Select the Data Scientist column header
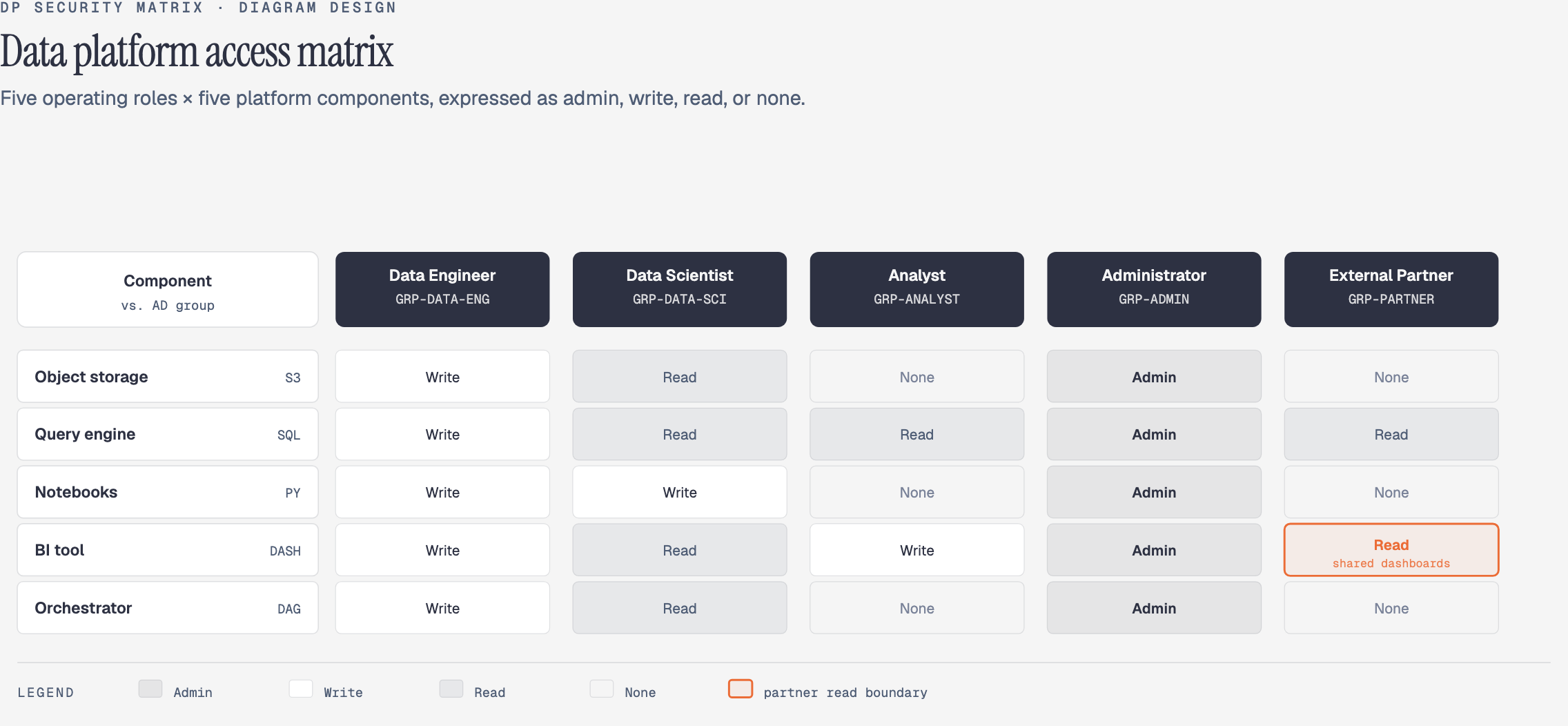 (680, 289)
